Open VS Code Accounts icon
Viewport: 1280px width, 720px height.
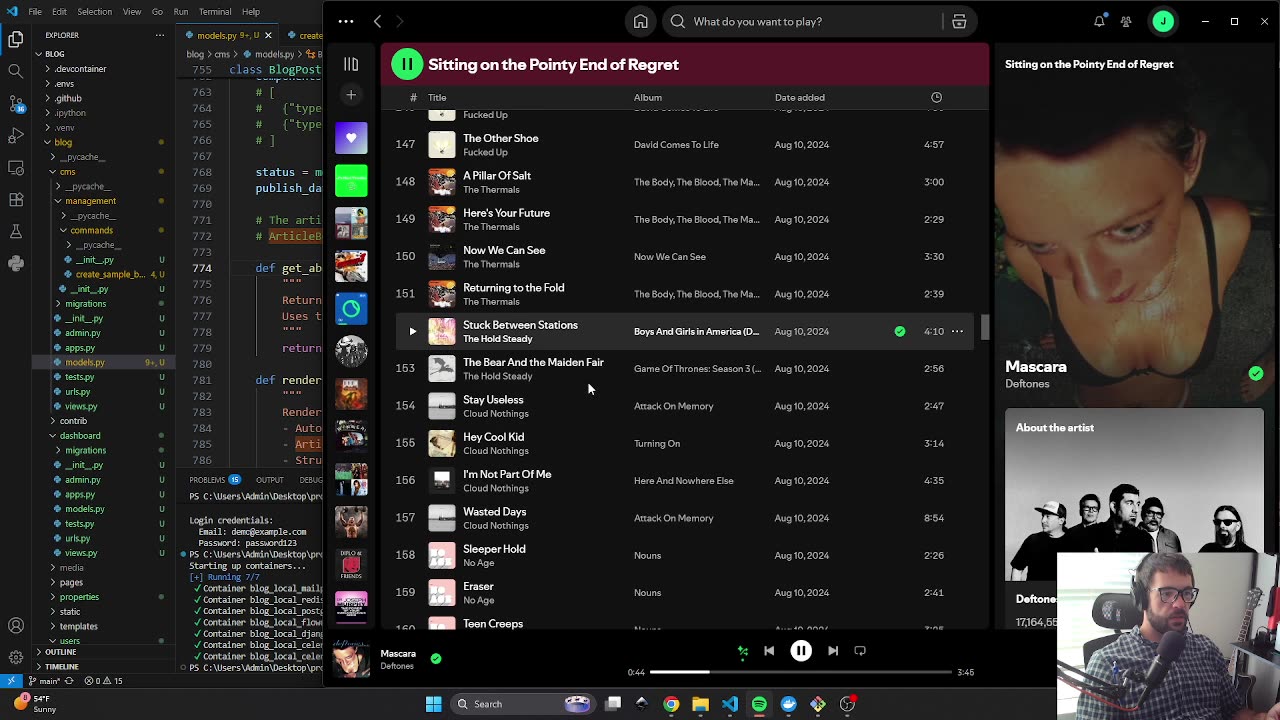pyautogui.click(x=16, y=626)
